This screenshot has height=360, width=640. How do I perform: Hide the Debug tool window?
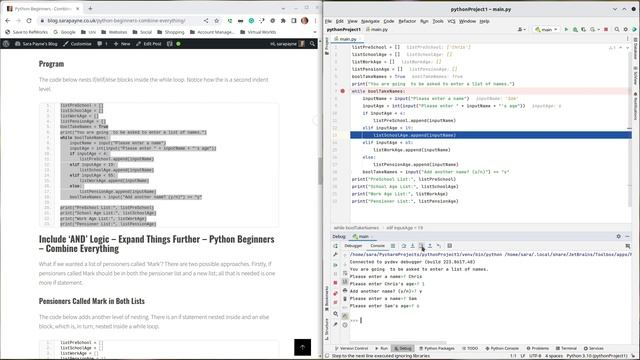coord(627,236)
